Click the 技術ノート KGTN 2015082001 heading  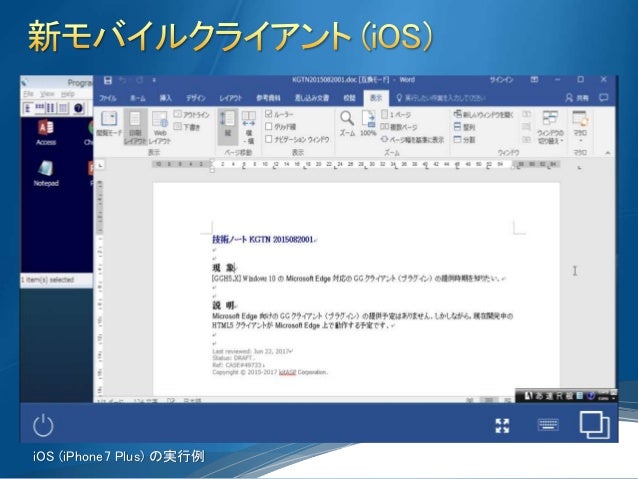click(263, 239)
